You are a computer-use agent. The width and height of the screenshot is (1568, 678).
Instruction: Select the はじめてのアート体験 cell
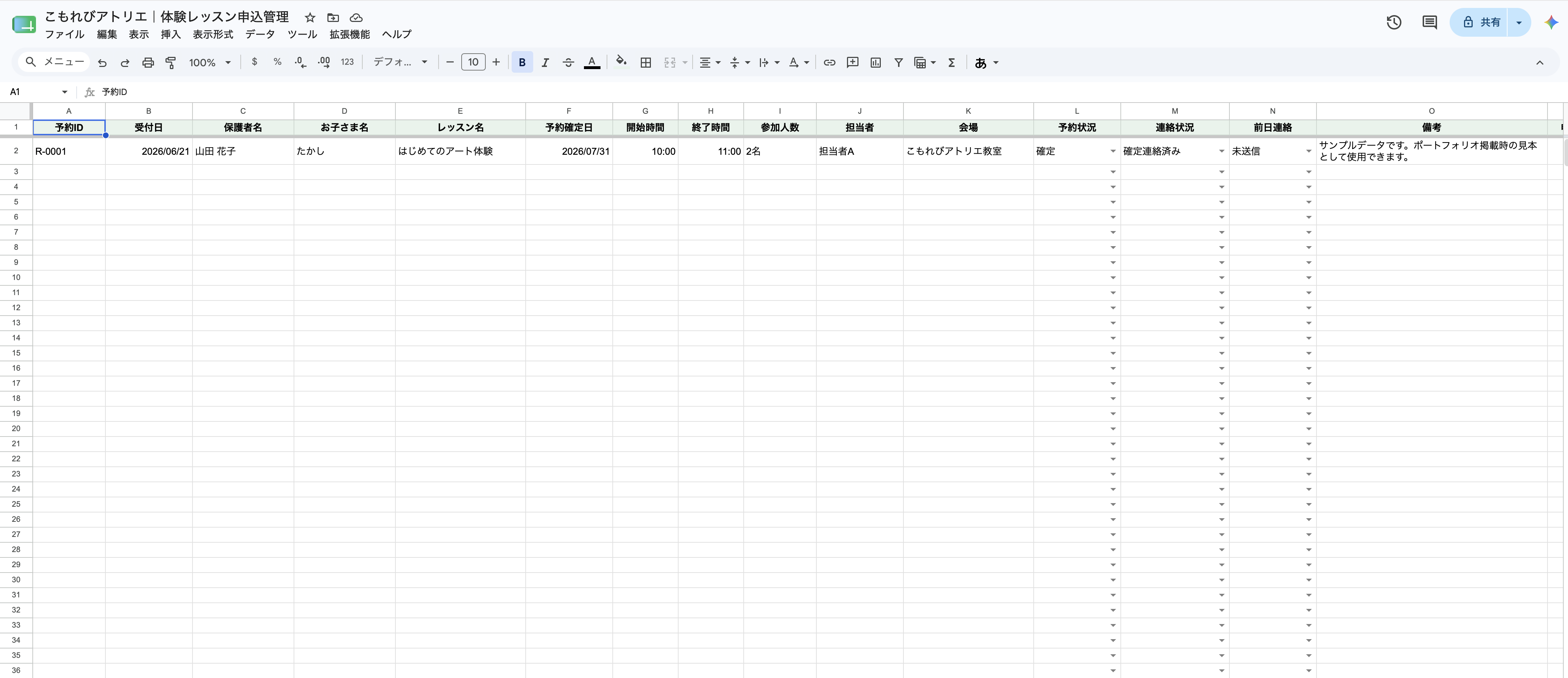[x=460, y=152]
